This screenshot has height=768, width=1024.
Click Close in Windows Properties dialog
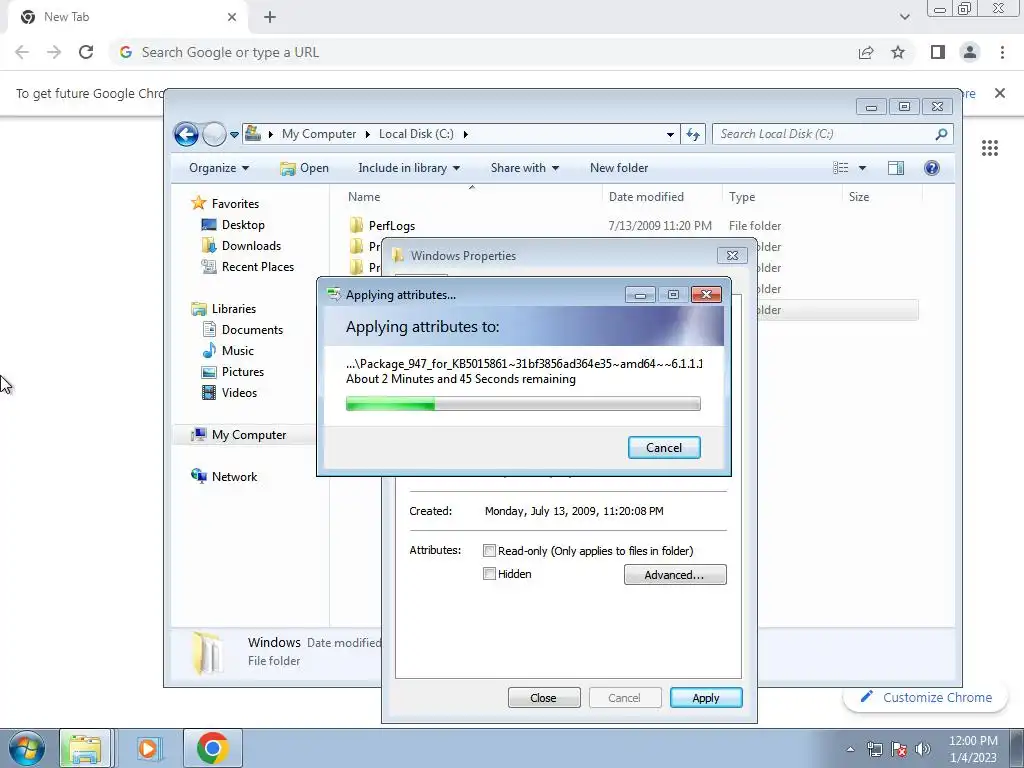coord(543,697)
